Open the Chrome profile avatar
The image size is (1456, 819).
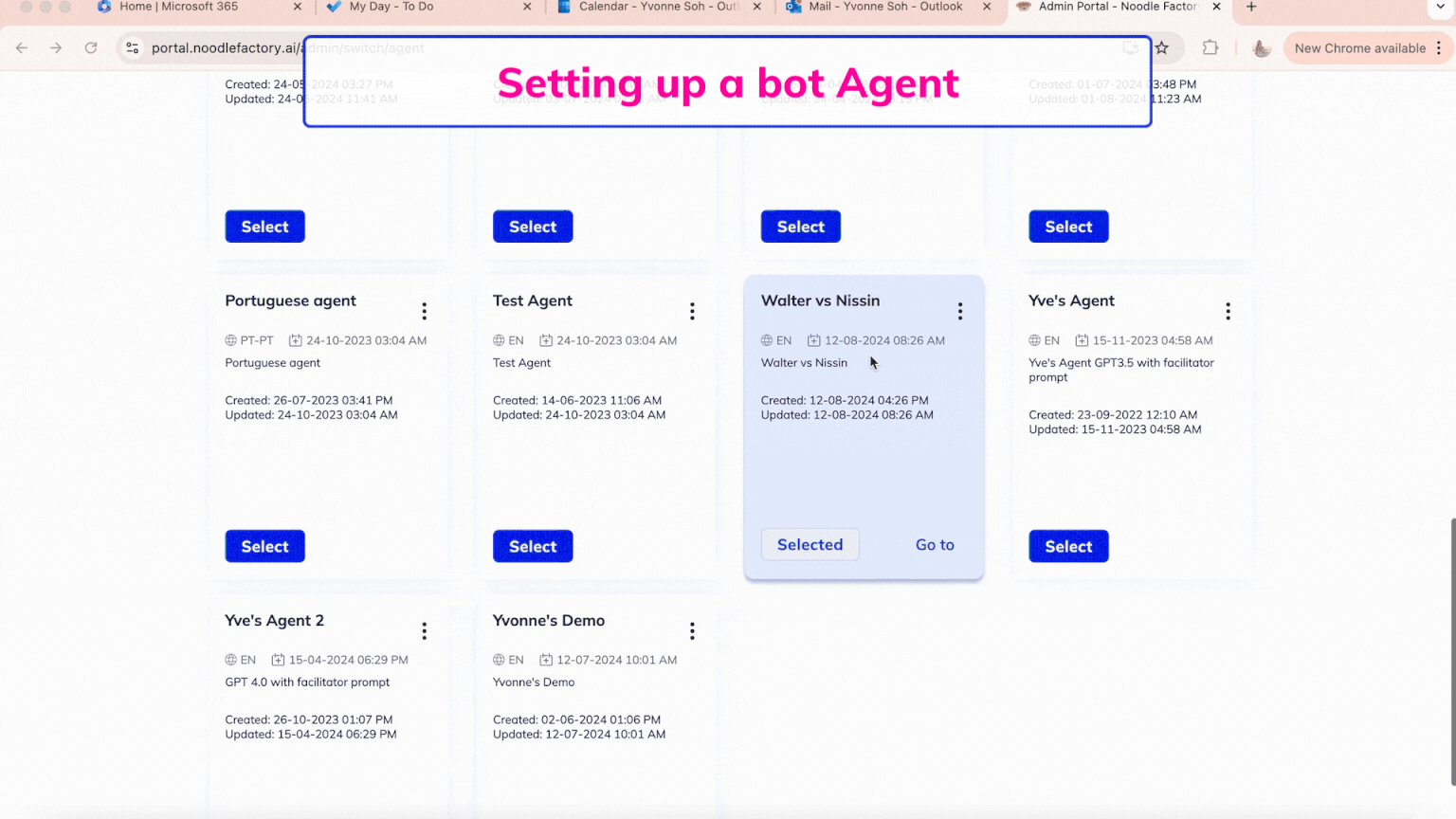point(1261,48)
